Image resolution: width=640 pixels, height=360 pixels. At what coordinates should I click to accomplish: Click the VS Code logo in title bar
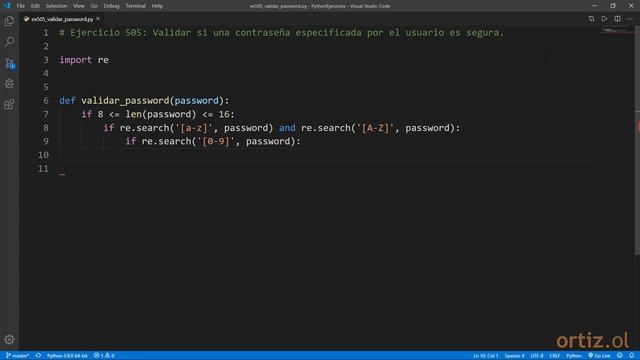[7, 6]
